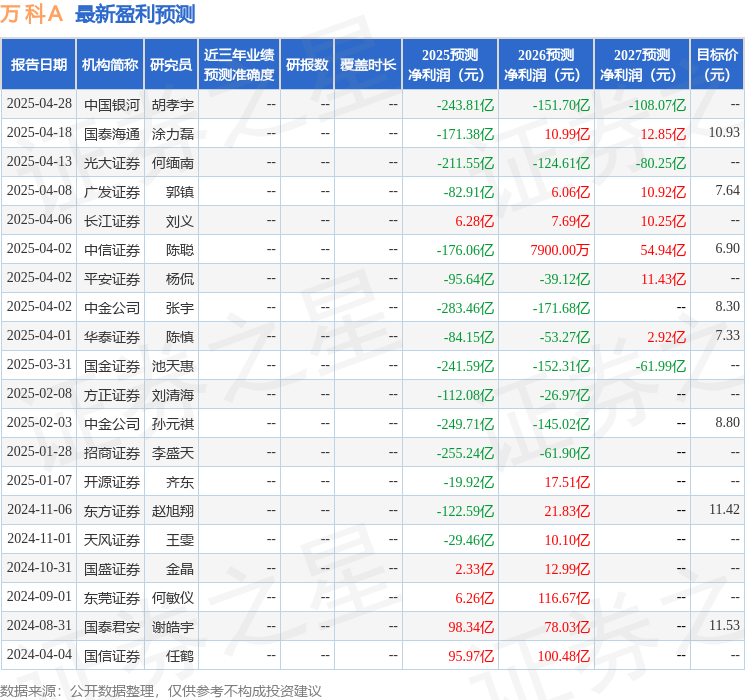Screen dimensions: 745x700
Task: Click target price 7.64
Action: [x=727, y=191]
